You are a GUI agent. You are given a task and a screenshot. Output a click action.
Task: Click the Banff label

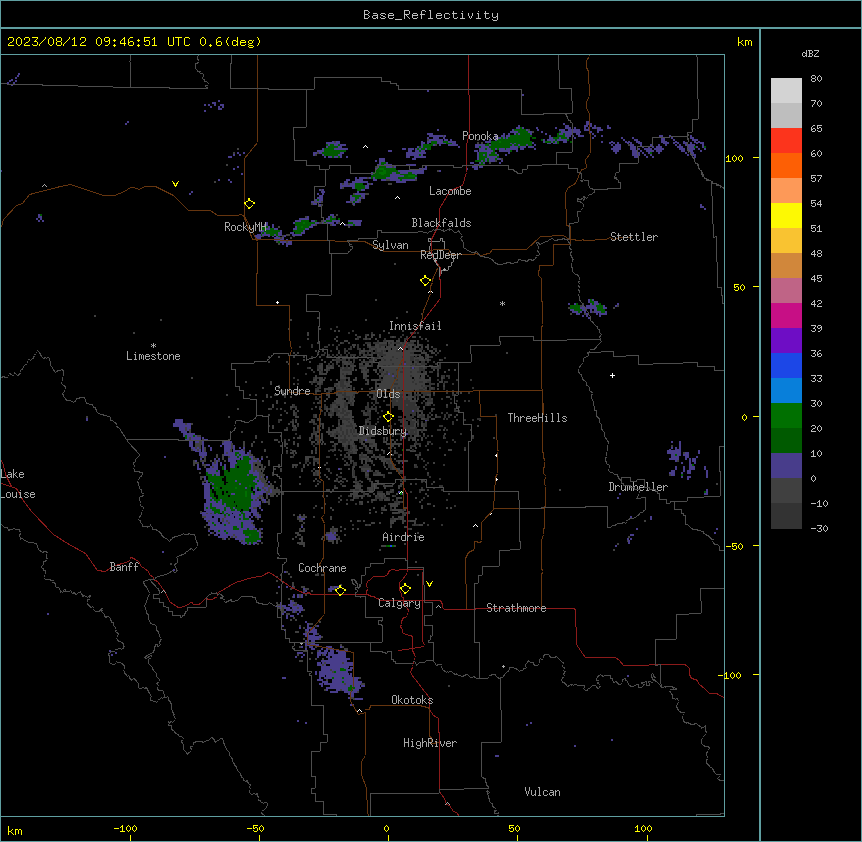pos(124,567)
